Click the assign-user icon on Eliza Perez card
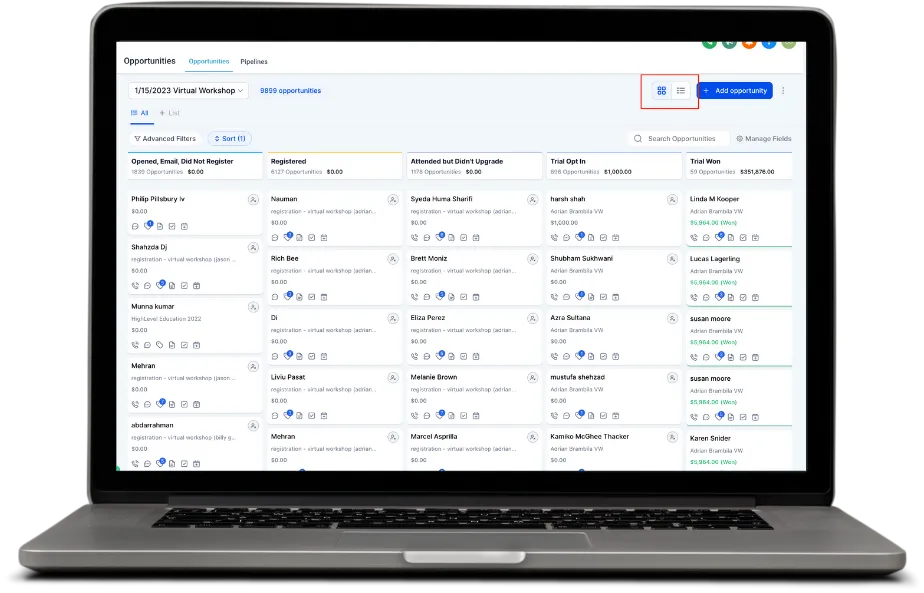The height and width of the screenshot is (593, 924). click(x=533, y=318)
